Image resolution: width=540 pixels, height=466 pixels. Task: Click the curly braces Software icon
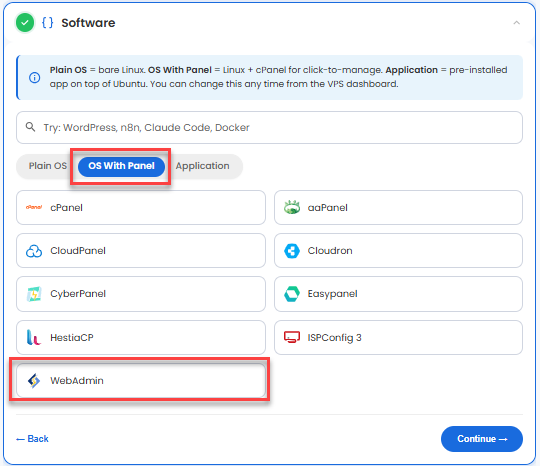[48, 23]
